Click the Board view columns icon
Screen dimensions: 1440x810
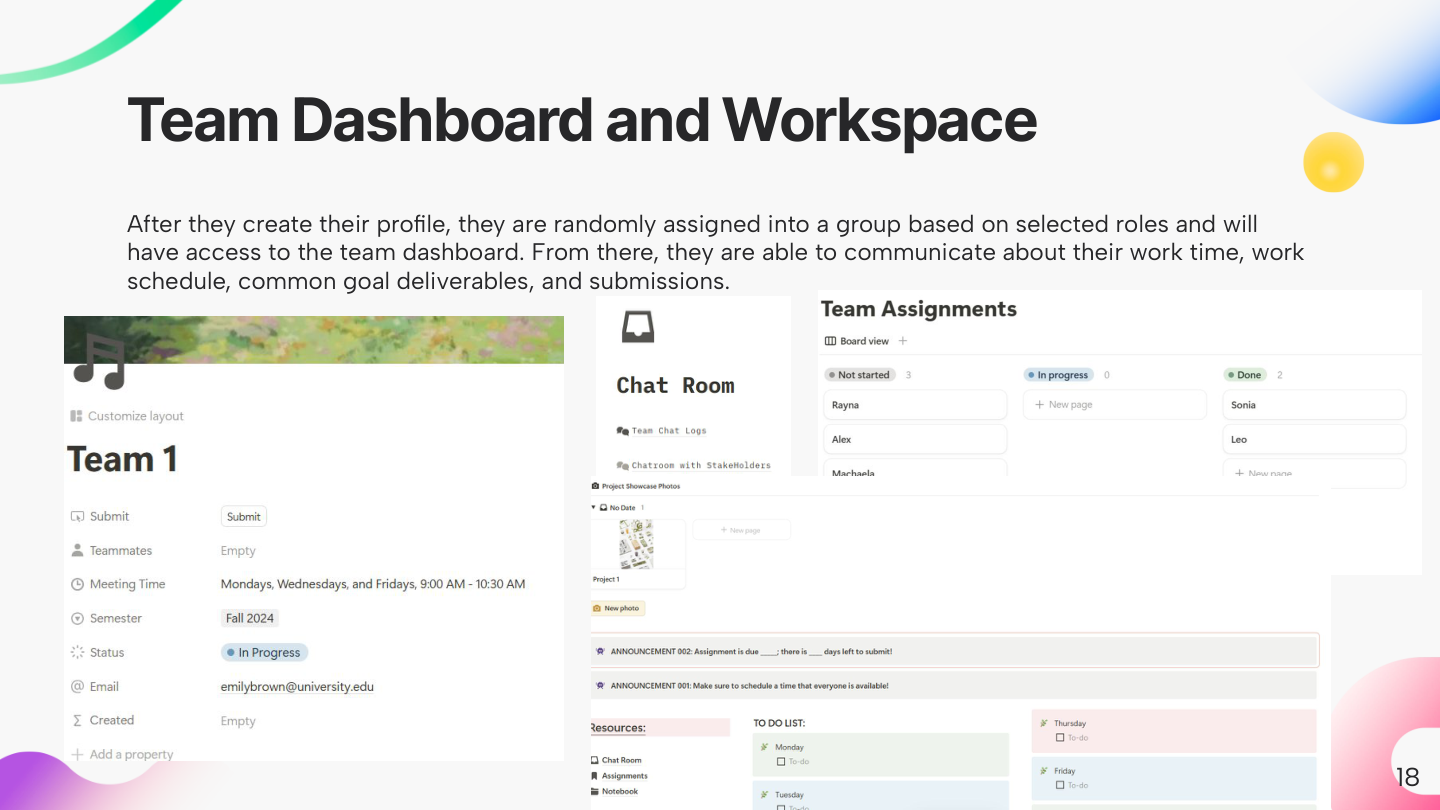[x=830, y=341]
